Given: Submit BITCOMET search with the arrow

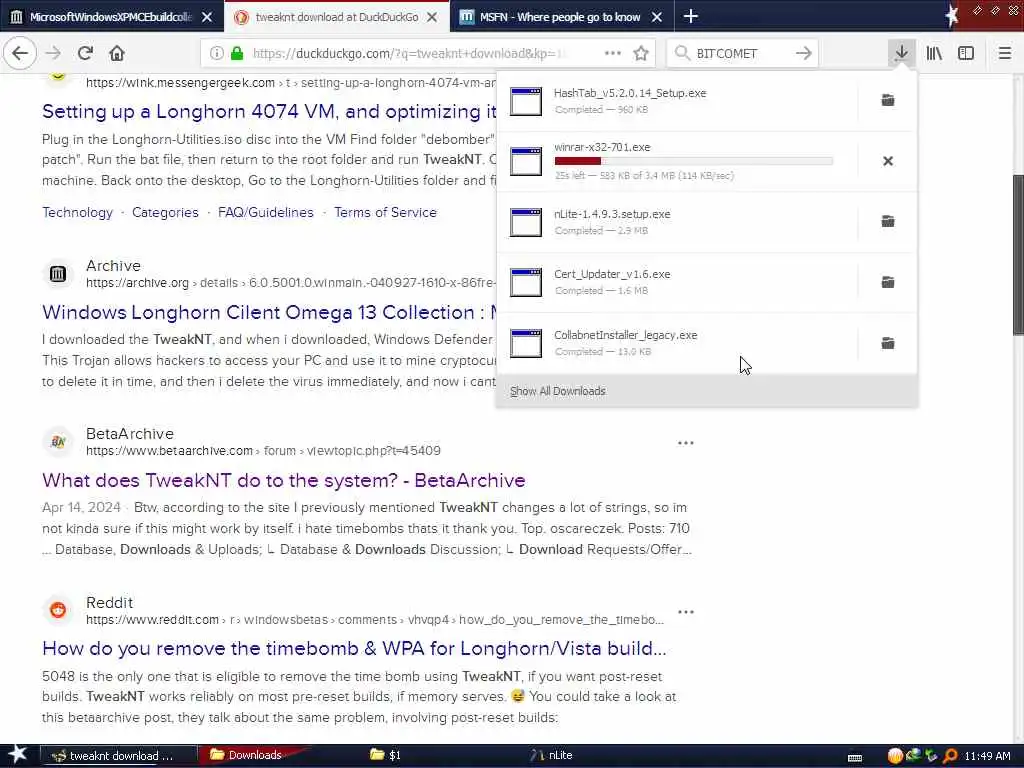Looking at the screenshot, I should pyautogui.click(x=804, y=53).
